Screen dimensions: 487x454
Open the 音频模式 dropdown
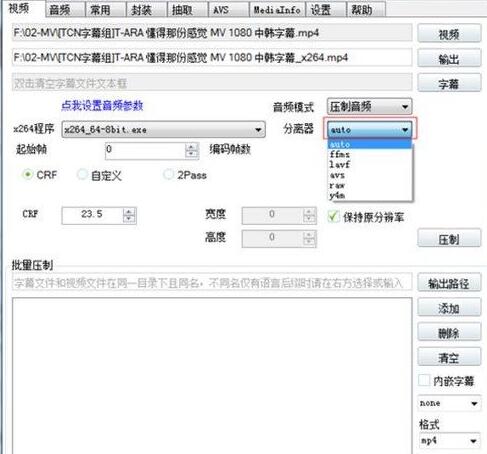[x=369, y=107]
